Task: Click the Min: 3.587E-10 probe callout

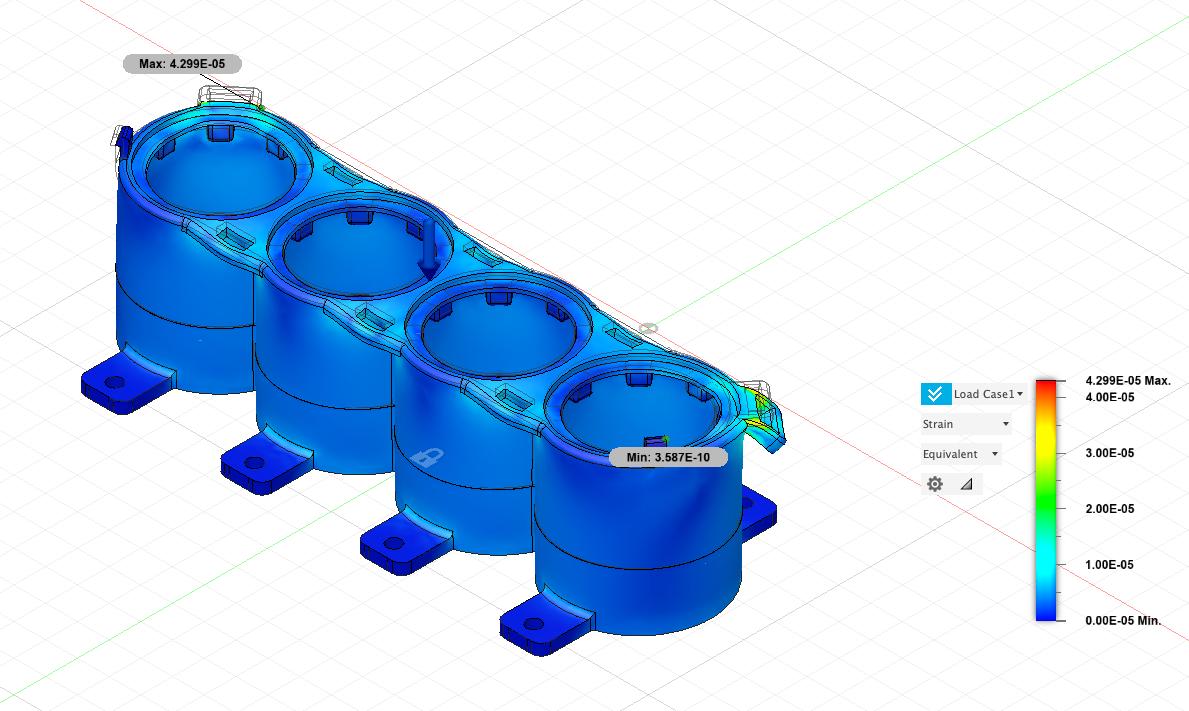Action: click(667, 457)
